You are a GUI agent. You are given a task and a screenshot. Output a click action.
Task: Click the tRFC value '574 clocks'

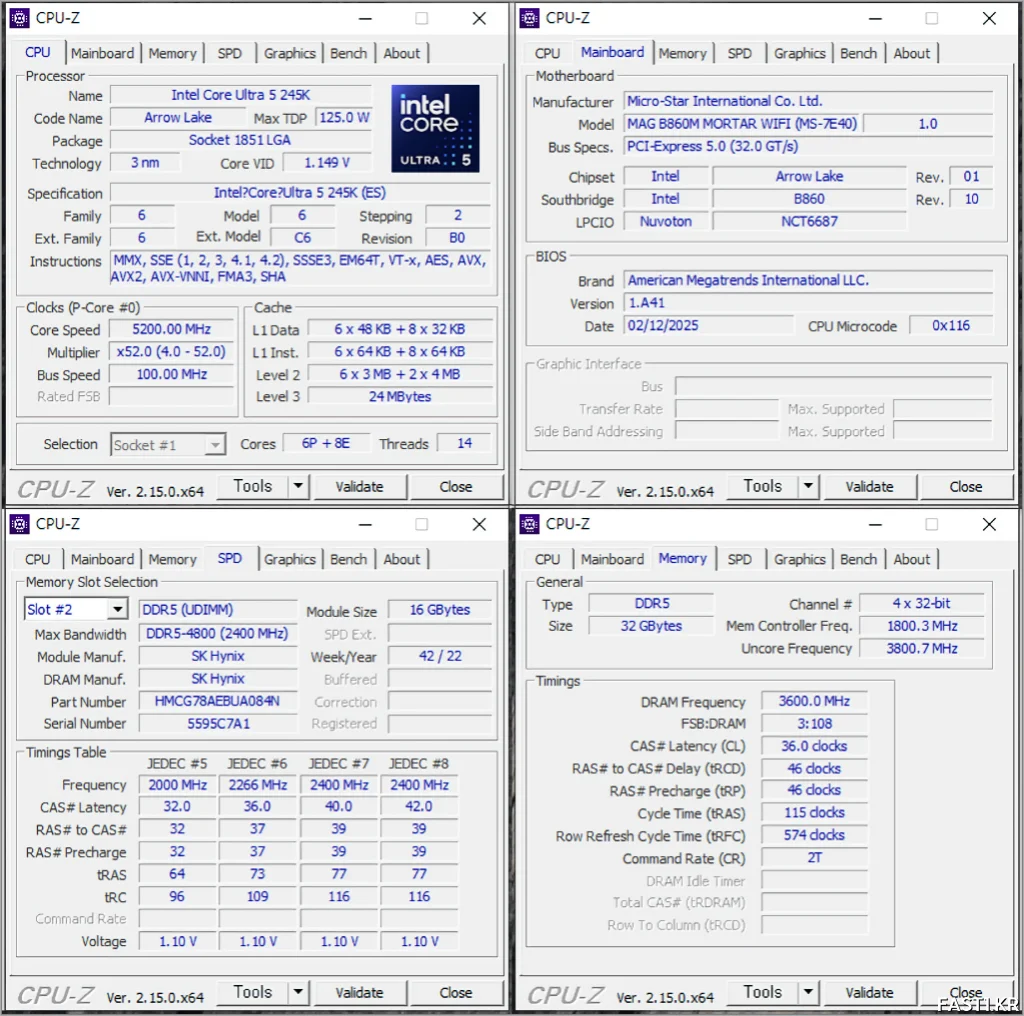[x=814, y=835]
